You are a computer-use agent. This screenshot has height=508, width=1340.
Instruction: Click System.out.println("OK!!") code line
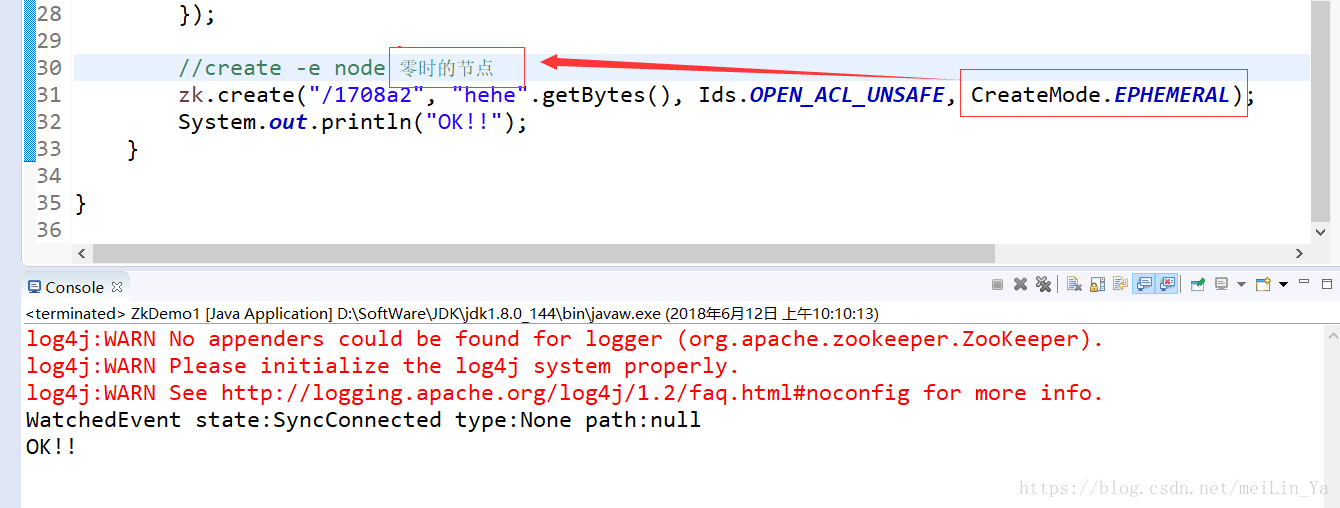(352, 122)
